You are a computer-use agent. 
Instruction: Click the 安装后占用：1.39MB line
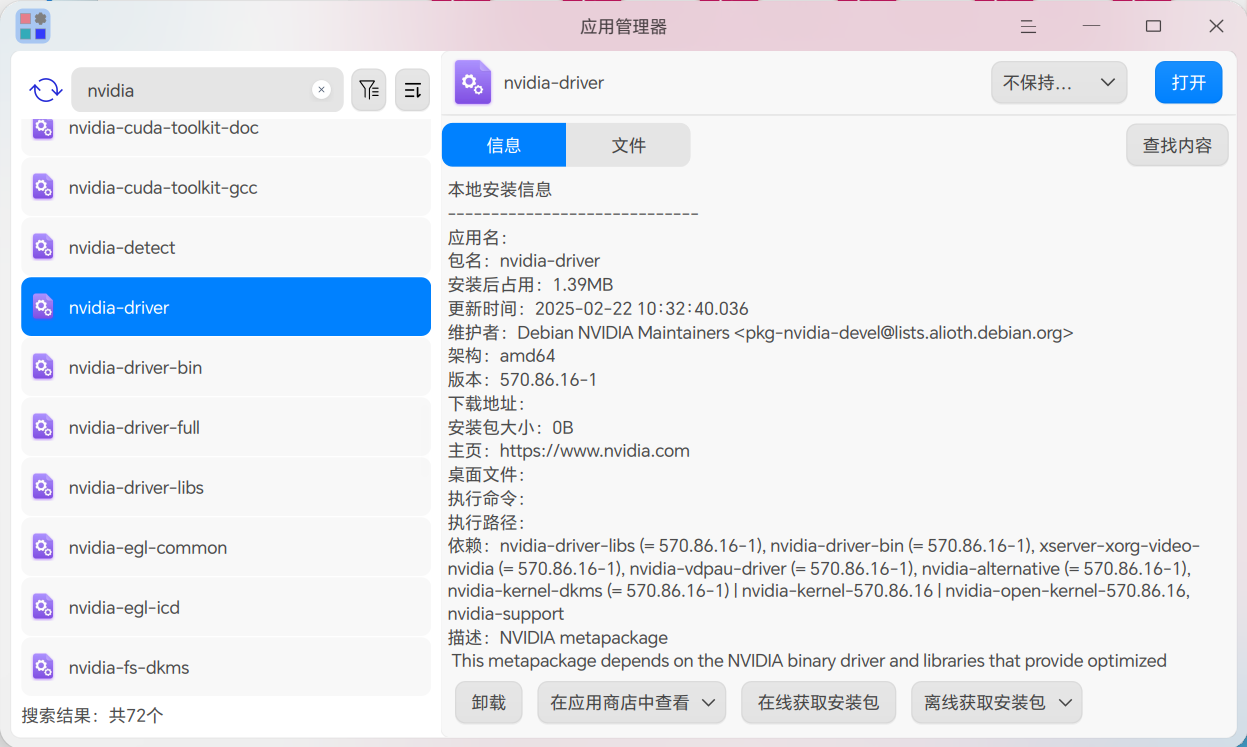(530, 285)
